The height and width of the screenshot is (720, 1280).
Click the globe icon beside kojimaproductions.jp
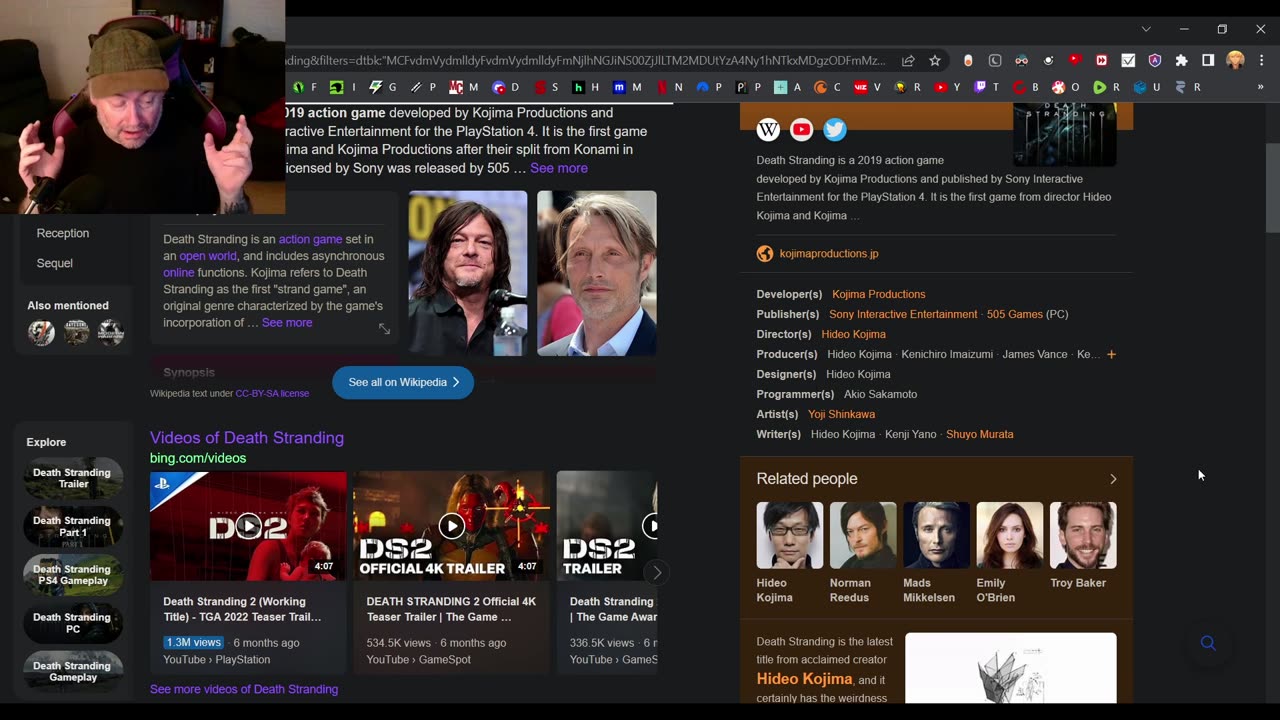click(765, 254)
